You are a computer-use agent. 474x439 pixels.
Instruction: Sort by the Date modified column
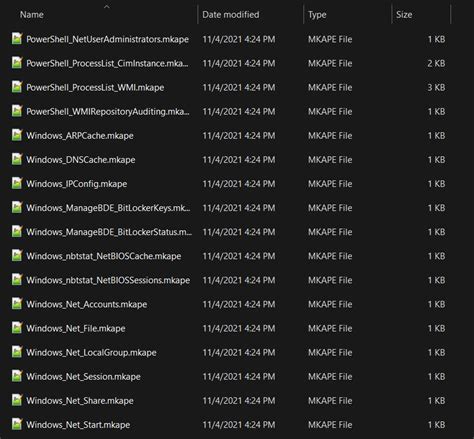[231, 15]
